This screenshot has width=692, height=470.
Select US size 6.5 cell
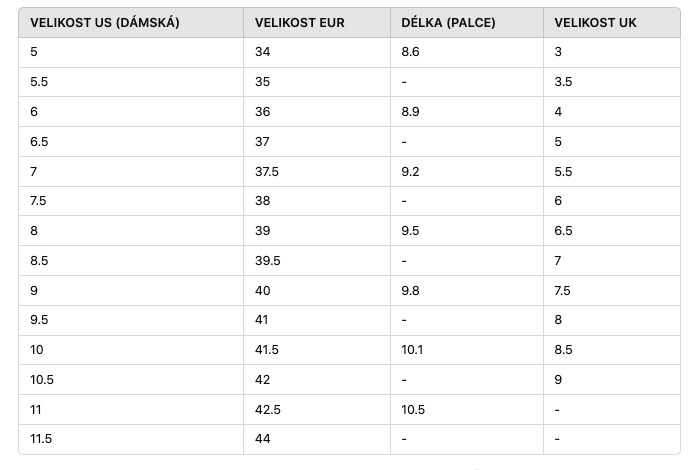(131, 142)
